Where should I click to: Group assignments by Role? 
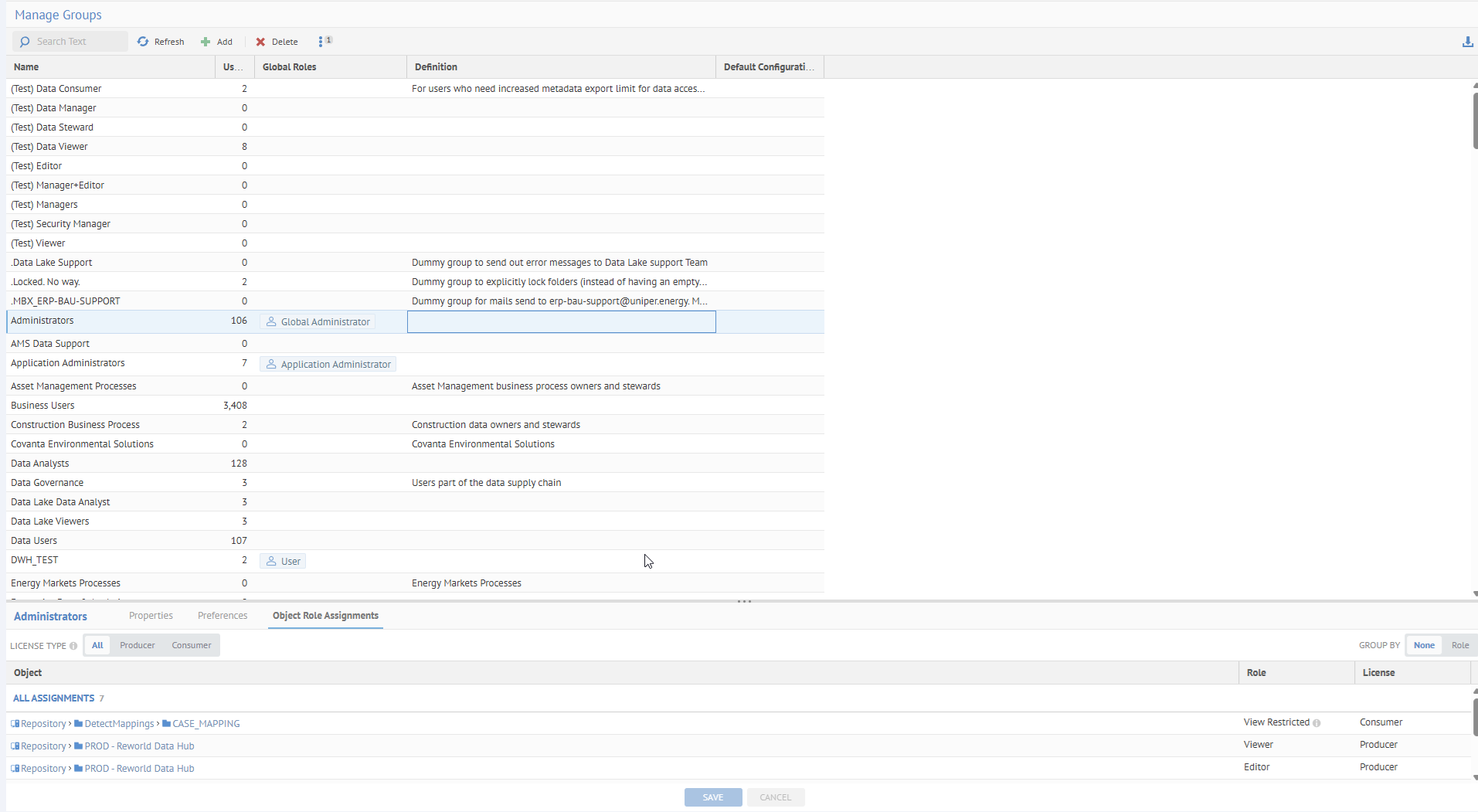click(x=1459, y=645)
